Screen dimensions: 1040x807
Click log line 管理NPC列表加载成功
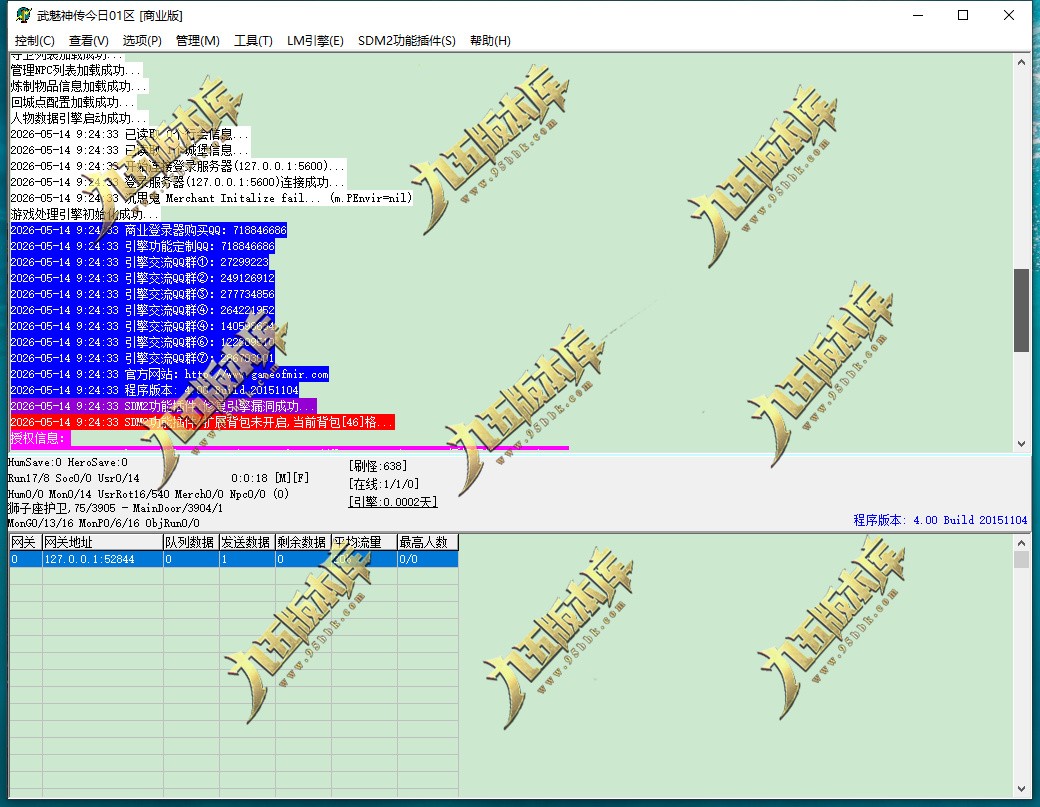(x=76, y=70)
